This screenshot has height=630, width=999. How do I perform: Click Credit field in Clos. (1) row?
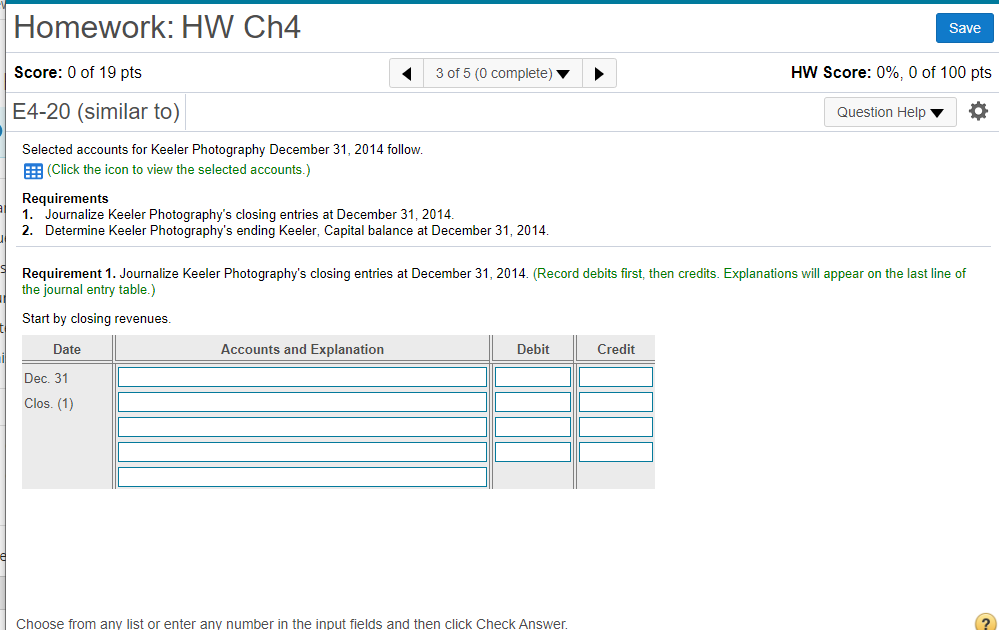(615, 402)
